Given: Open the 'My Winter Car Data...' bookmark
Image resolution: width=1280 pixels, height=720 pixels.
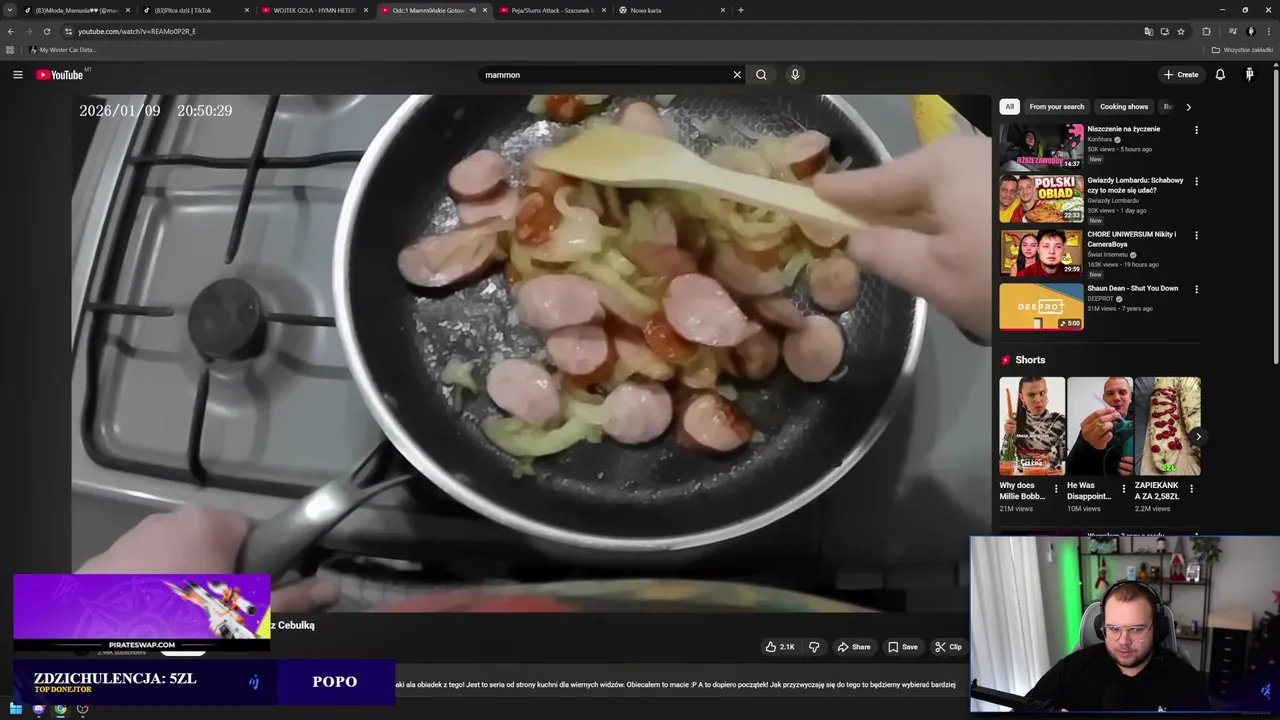Looking at the screenshot, I should (63, 50).
